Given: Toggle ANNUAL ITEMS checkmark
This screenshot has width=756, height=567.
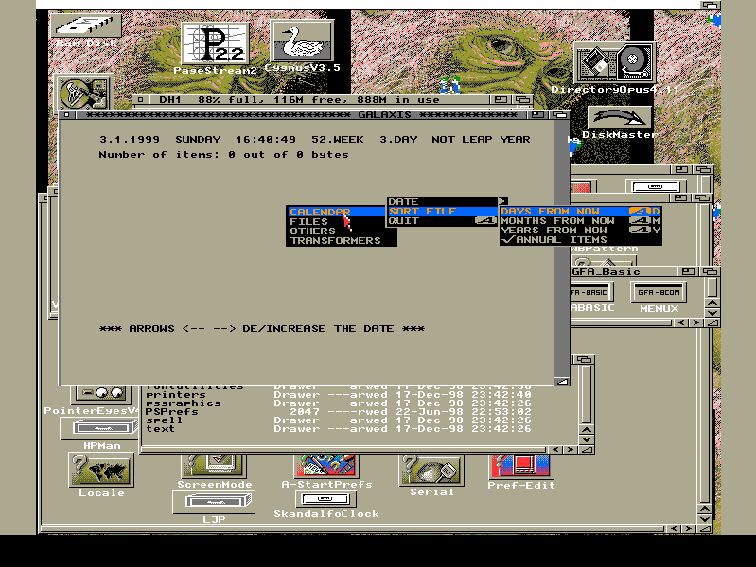Looking at the screenshot, I should pos(580,240).
